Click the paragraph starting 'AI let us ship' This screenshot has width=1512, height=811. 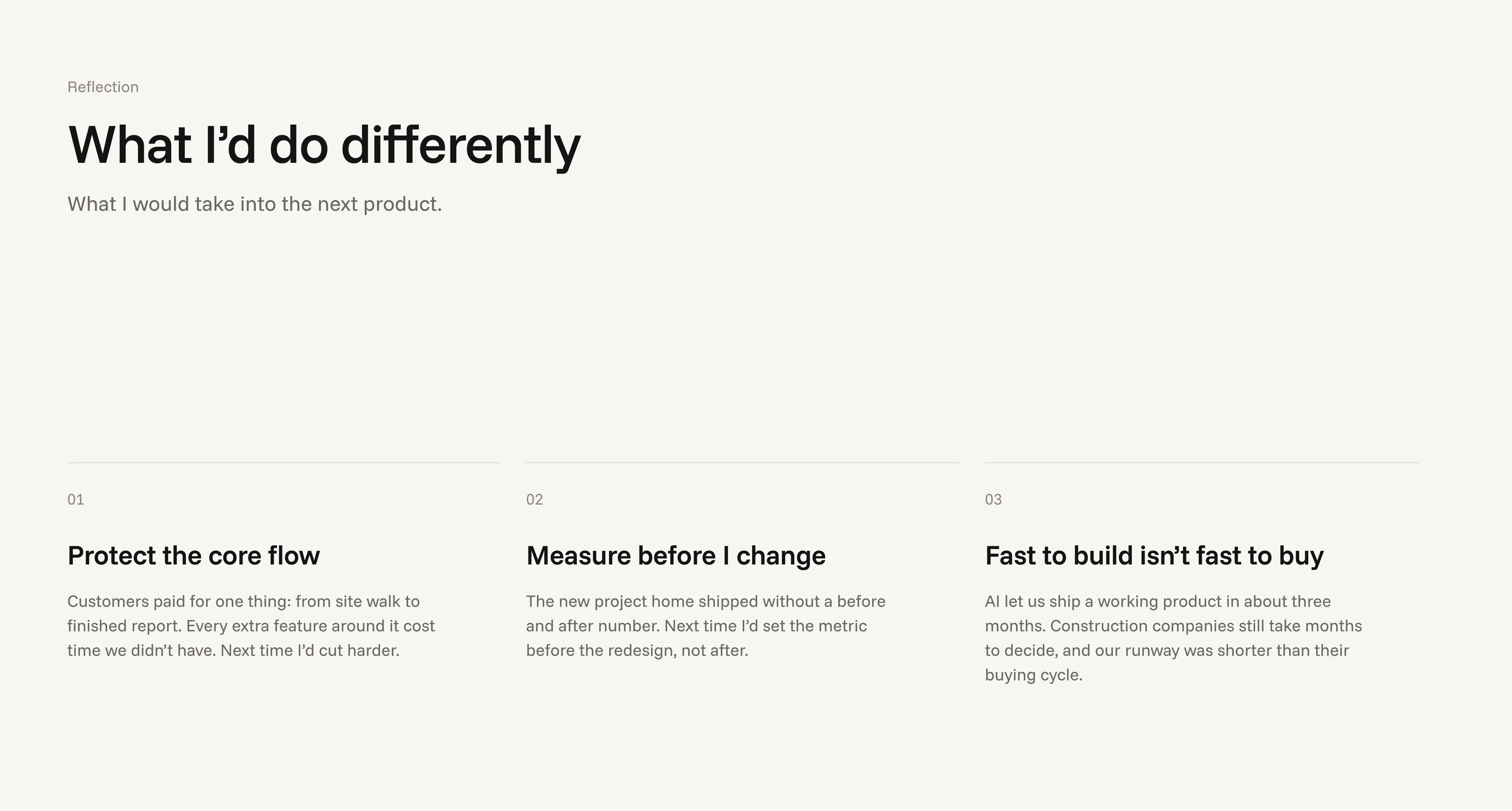tap(1173, 638)
